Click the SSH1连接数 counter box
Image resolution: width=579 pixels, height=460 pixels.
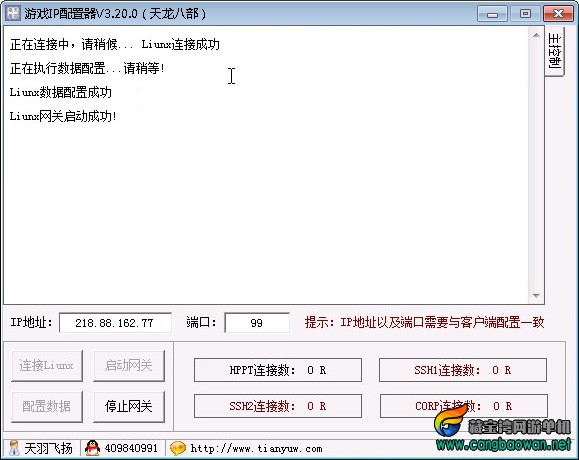tap(463, 370)
